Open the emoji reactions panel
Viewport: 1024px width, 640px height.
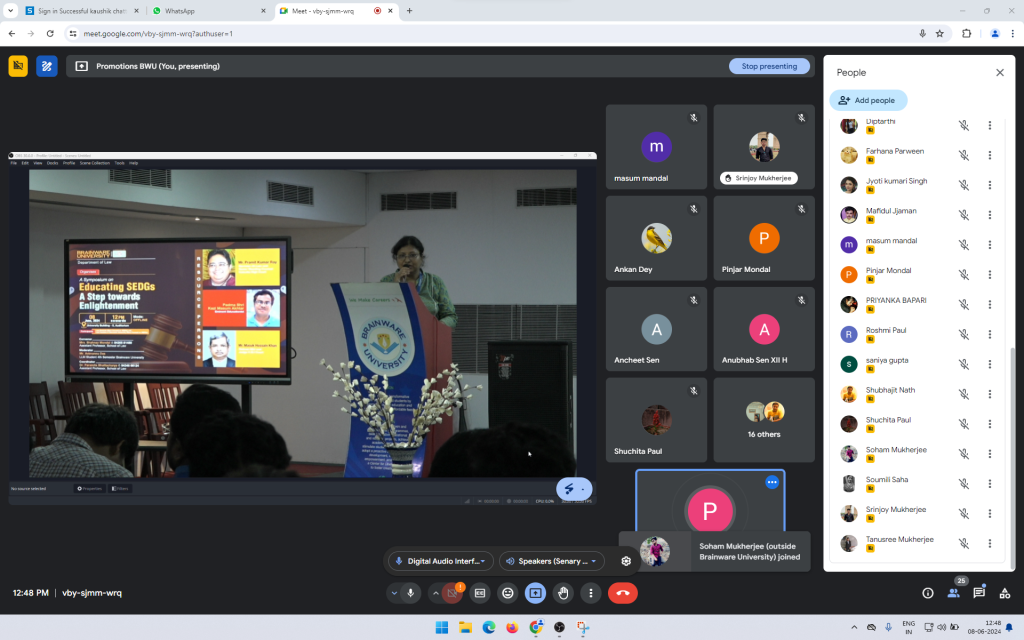[508, 593]
